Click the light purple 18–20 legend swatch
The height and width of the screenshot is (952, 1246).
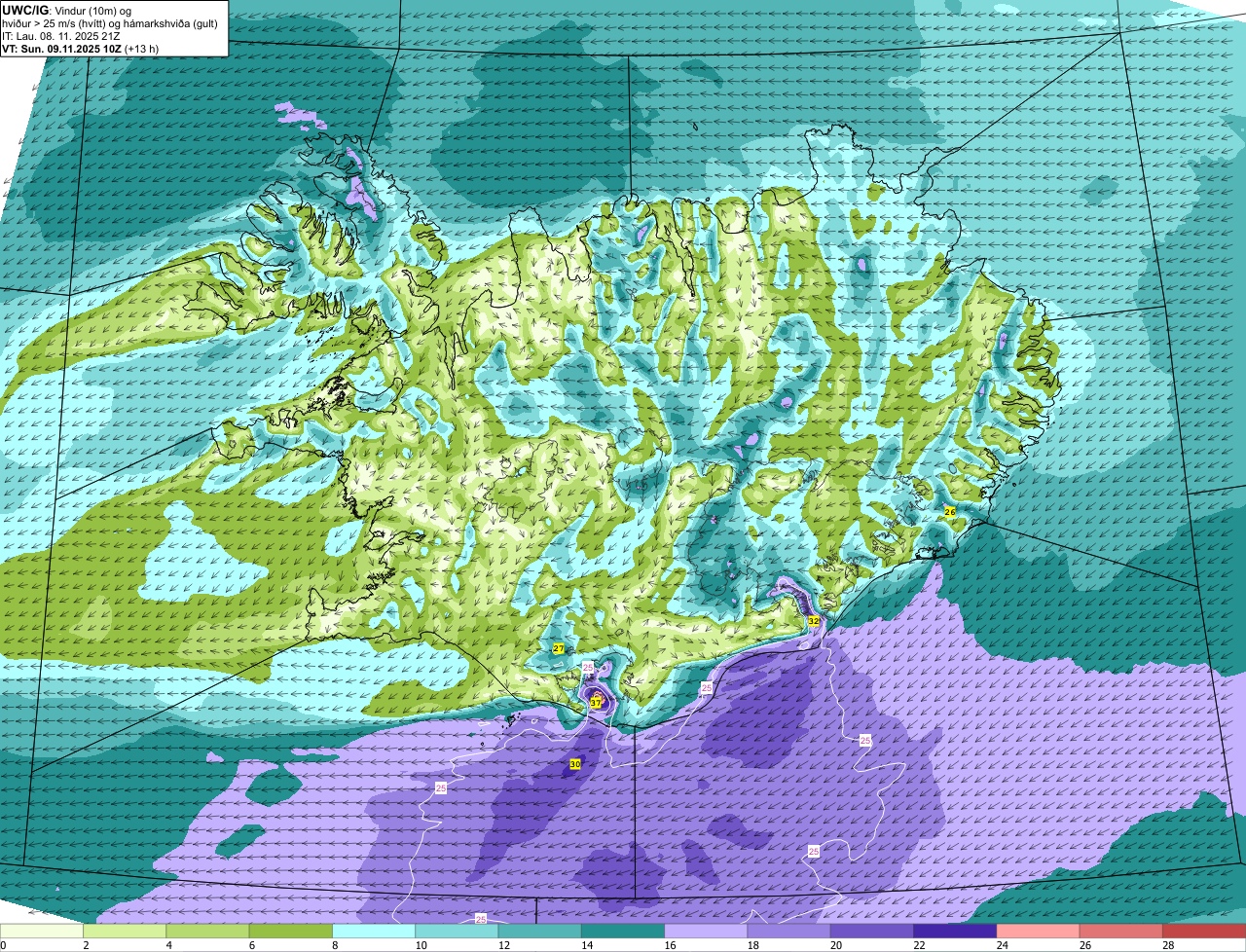(x=789, y=931)
